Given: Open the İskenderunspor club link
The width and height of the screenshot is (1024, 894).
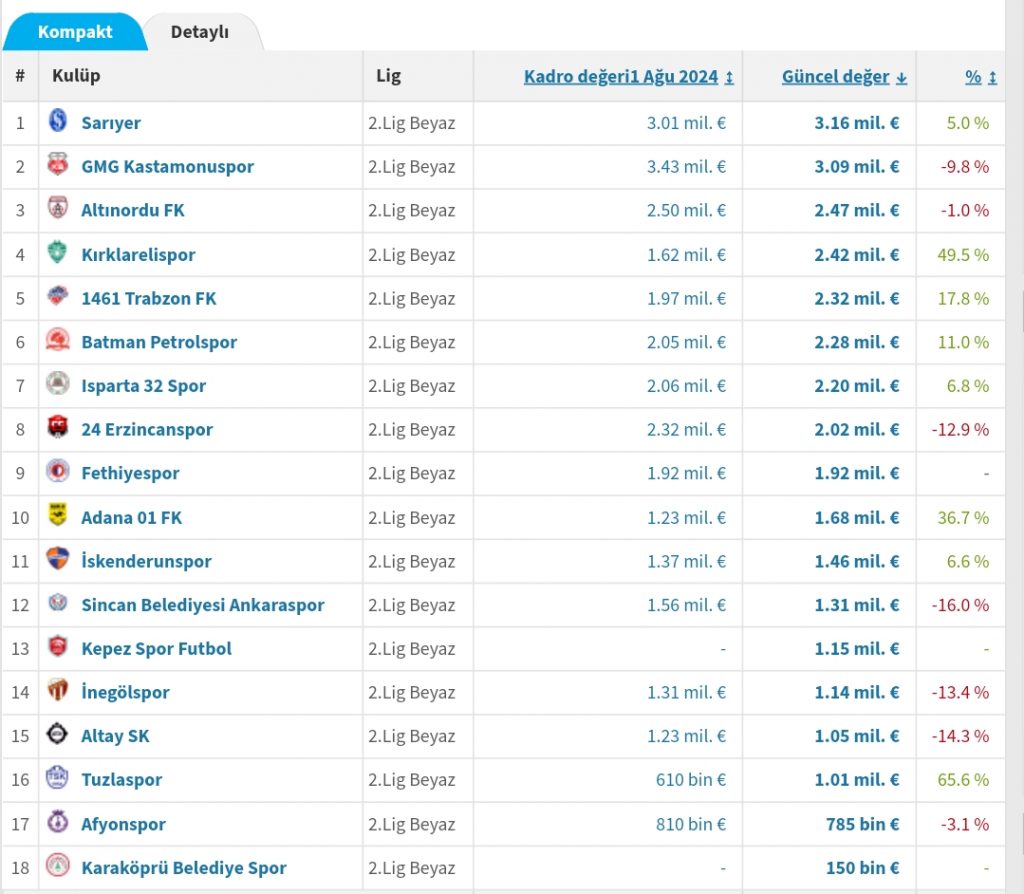Looking at the screenshot, I should click(146, 562).
